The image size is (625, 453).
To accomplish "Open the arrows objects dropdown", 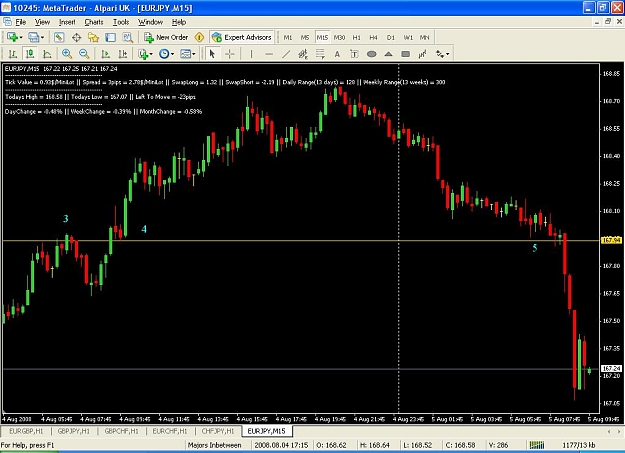I will 442,53.
